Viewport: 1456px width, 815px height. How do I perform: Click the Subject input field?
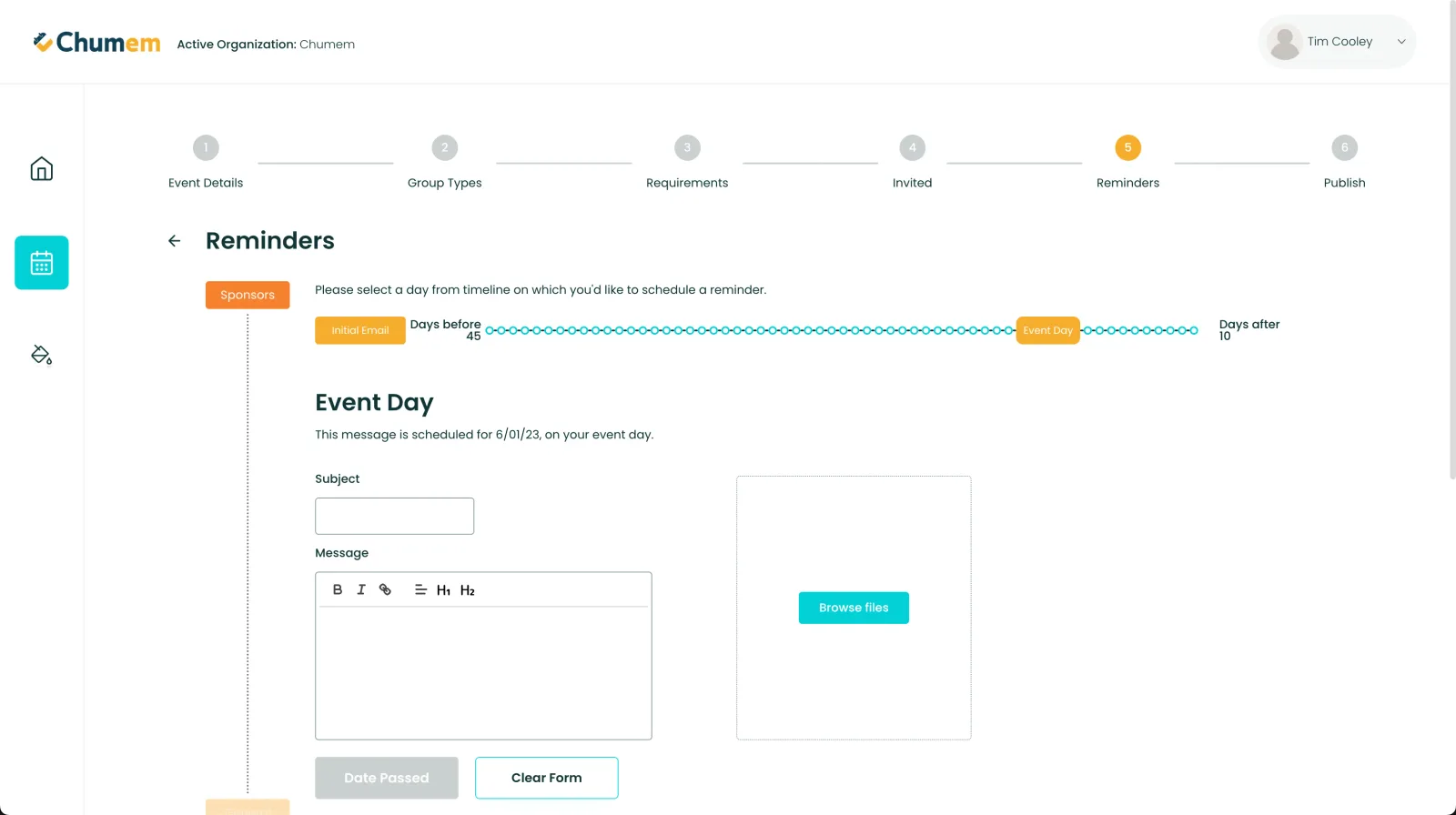point(395,516)
